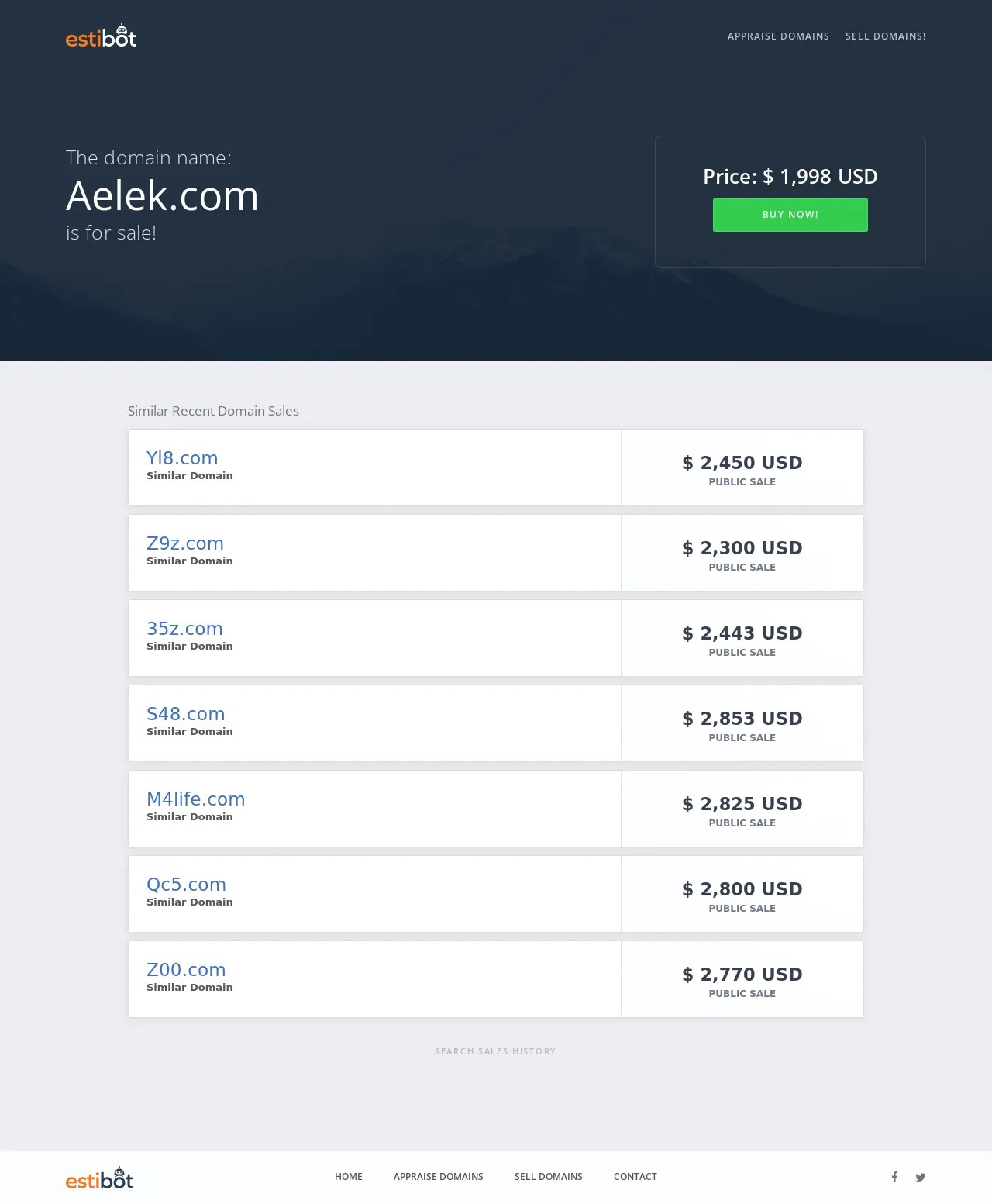This screenshot has height=1204, width=992.
Task: Click the green Buy Now! button
Action: click(790, 215)
